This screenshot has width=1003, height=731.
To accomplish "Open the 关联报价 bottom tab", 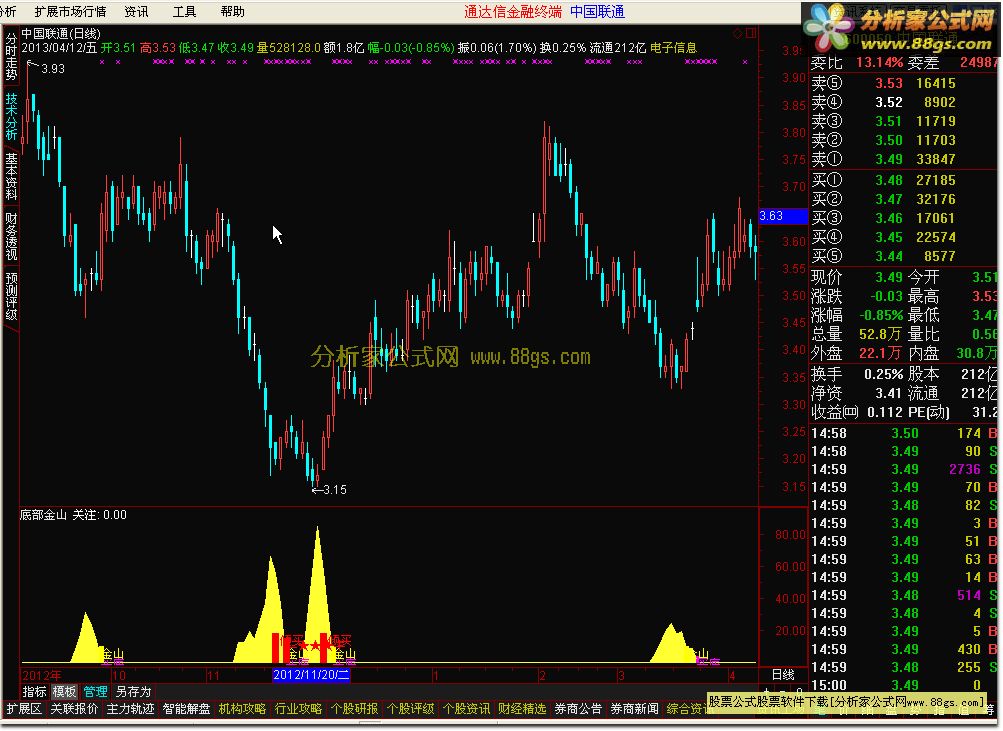I will coord(74,709).
